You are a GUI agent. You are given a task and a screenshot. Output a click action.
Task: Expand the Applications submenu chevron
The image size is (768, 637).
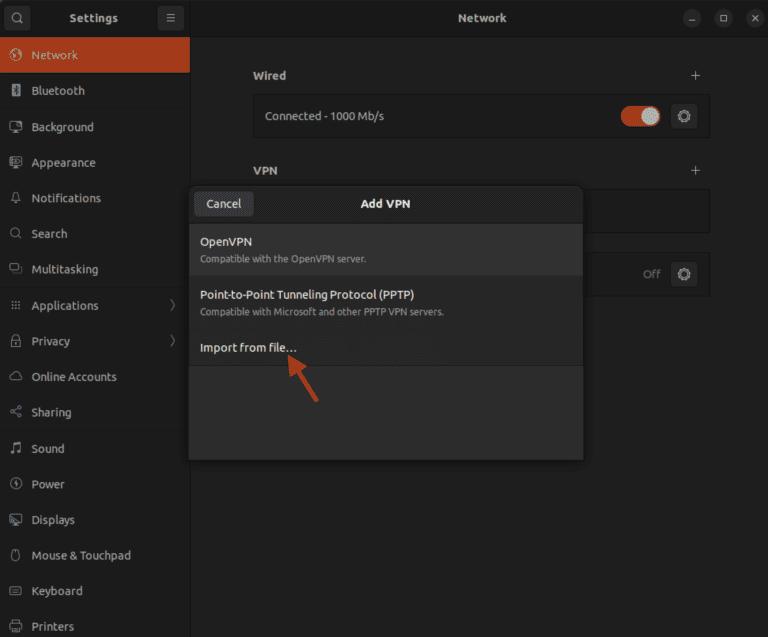pyautogui.click(x=172, y=305)
